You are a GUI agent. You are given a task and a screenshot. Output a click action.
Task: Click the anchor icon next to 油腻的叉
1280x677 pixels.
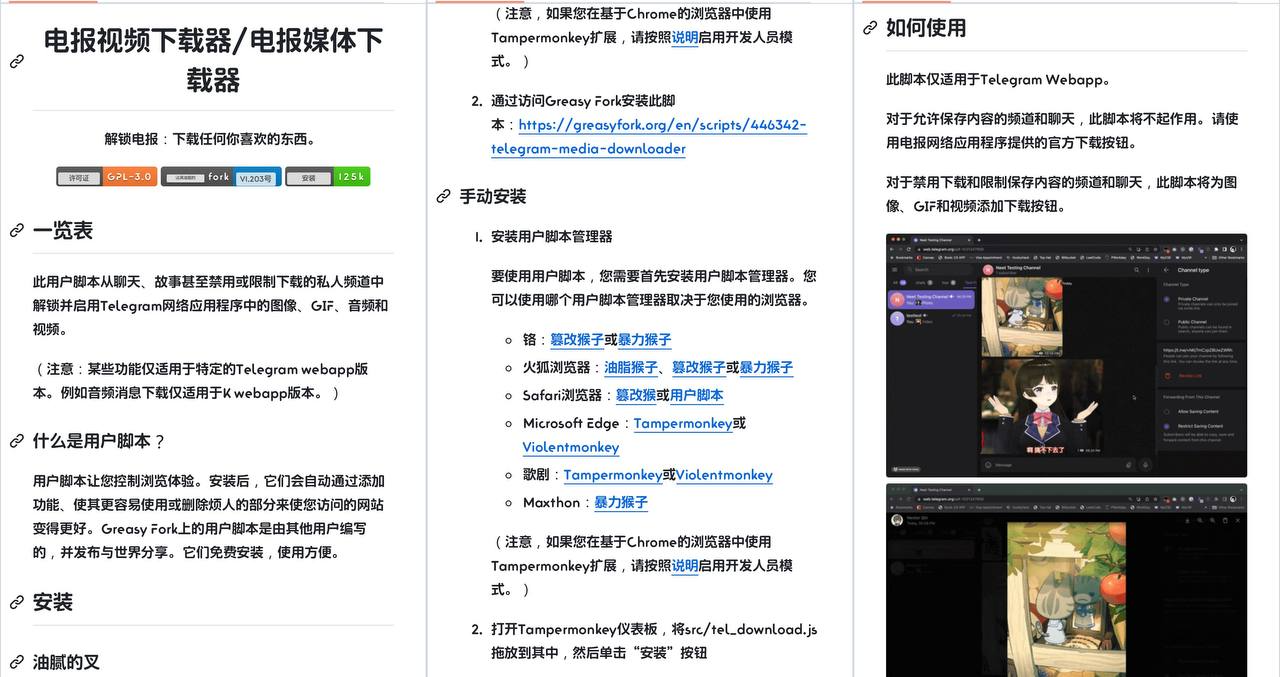tap(17, 662)
